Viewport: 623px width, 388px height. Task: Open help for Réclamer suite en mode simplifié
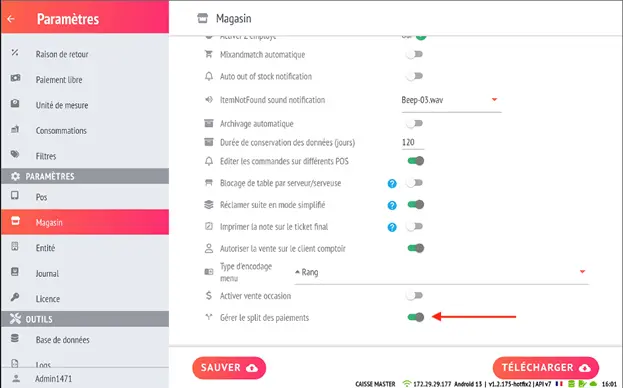coord(392,205)
